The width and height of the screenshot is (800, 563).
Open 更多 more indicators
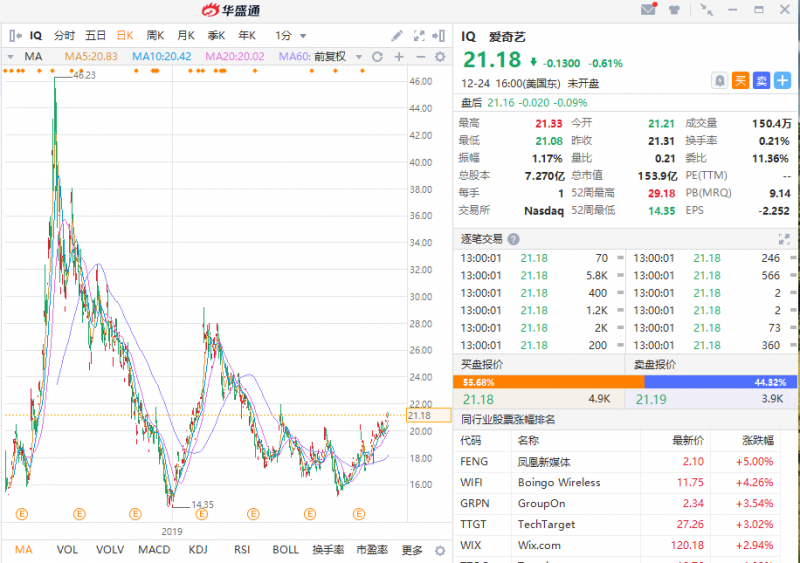(x=412, y=550)
